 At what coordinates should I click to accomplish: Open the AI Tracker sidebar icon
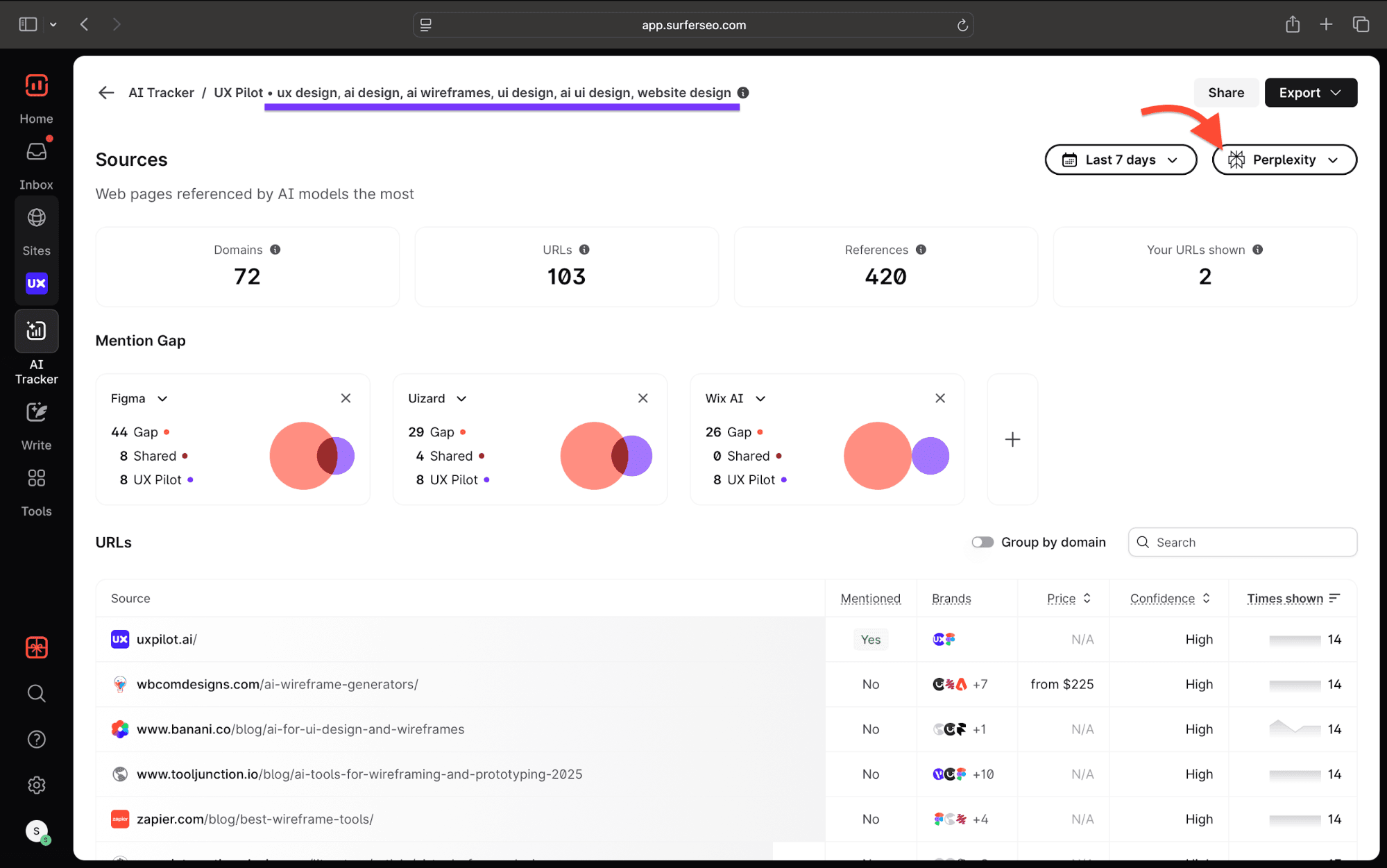[36, 331]
